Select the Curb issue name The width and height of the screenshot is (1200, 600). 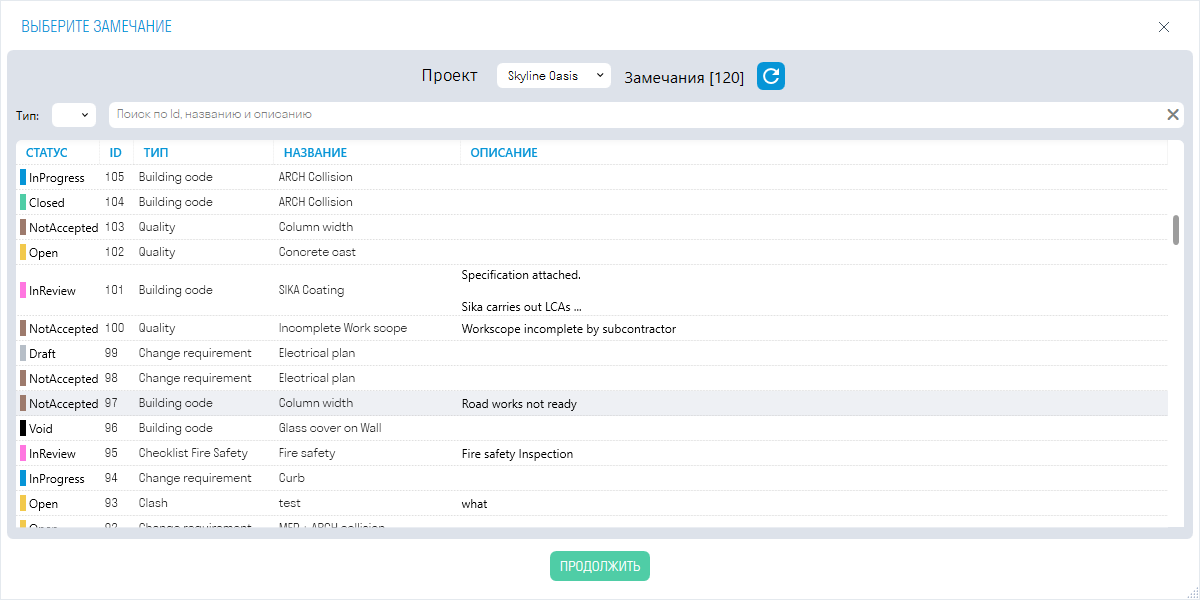point(292,478)
